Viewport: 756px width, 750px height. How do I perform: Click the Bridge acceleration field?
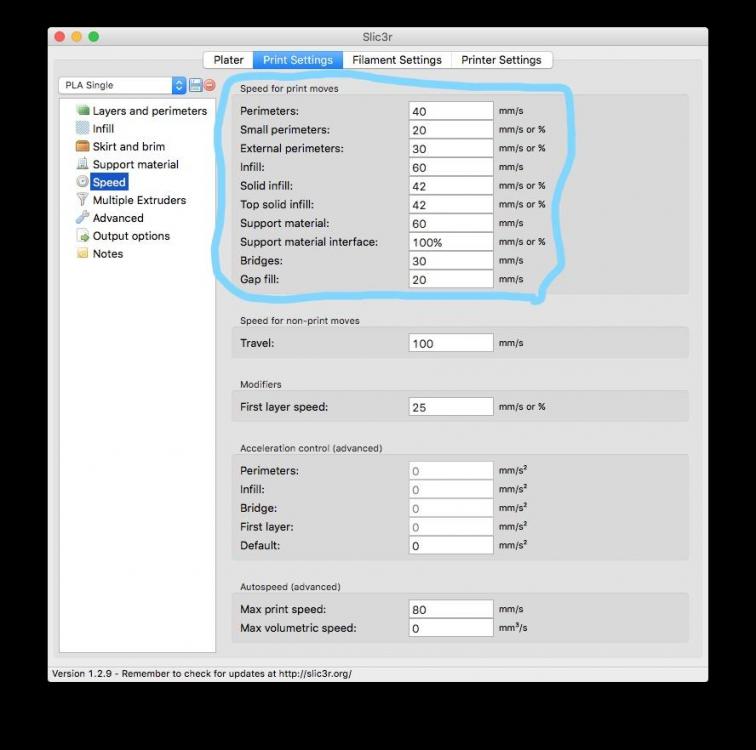[x=451, y=509]
